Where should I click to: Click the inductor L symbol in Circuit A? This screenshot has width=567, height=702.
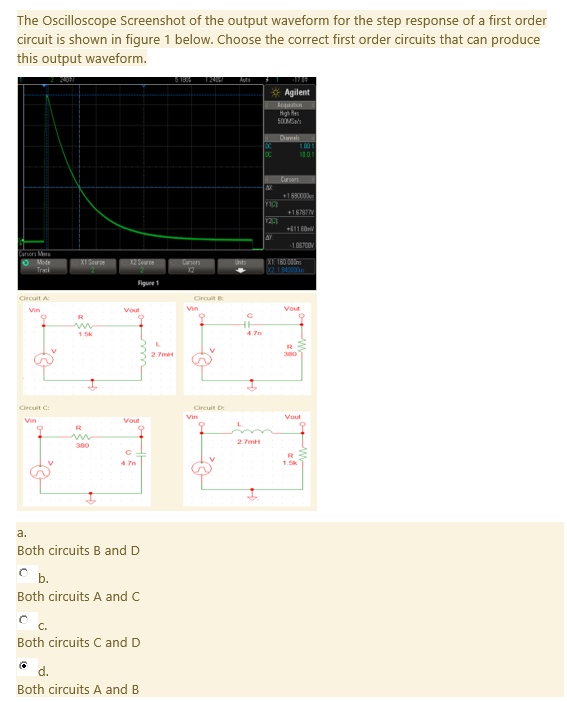pos(144,352)
